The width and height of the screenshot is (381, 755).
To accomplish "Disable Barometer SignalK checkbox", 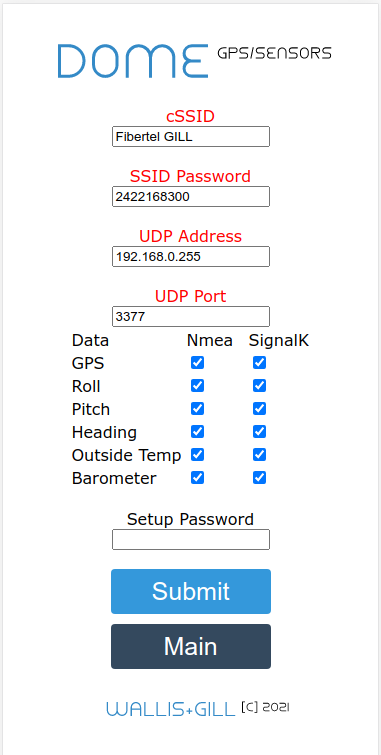I will click(259, 478).
